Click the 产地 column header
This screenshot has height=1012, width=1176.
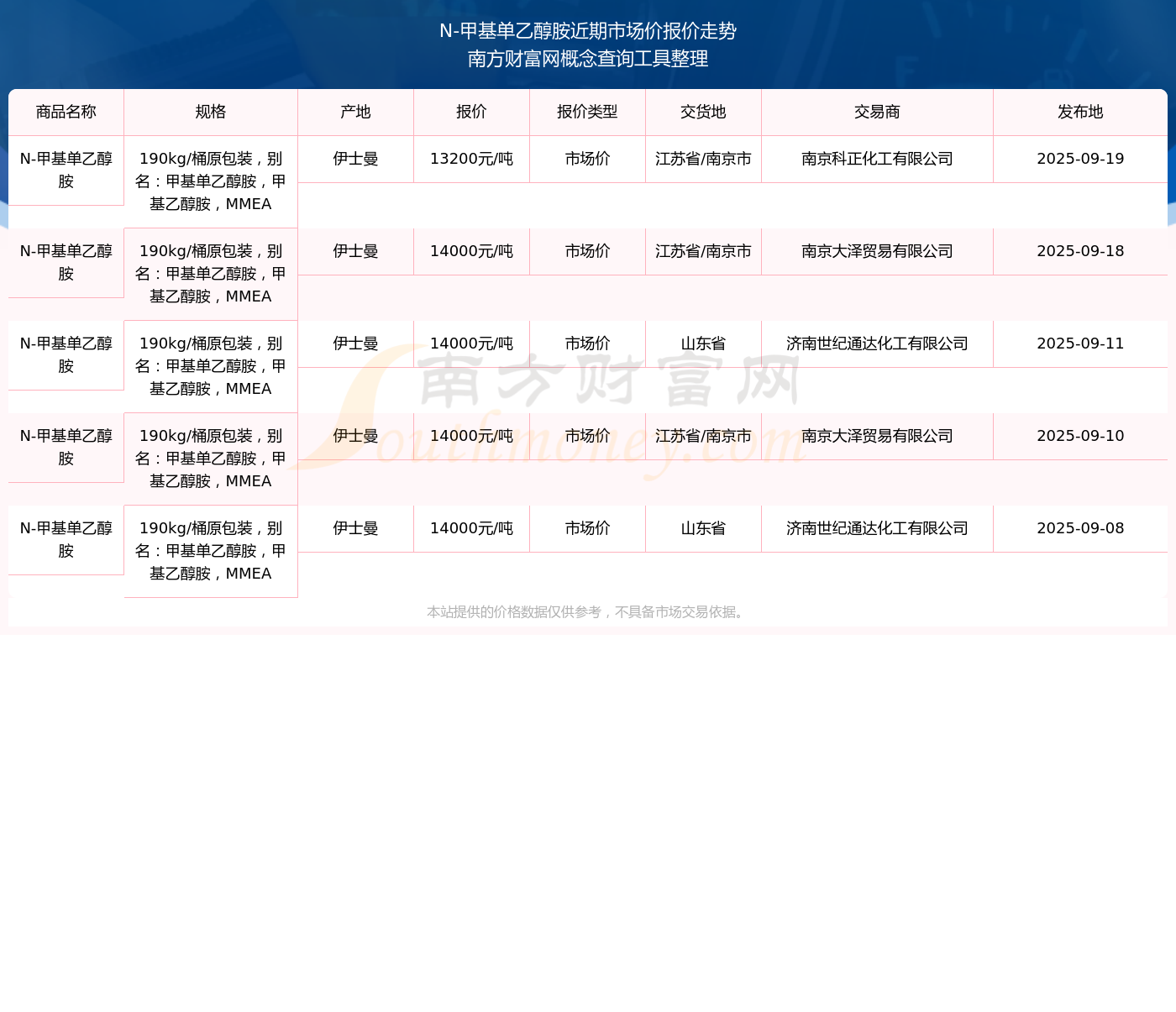tap(356, 112)
